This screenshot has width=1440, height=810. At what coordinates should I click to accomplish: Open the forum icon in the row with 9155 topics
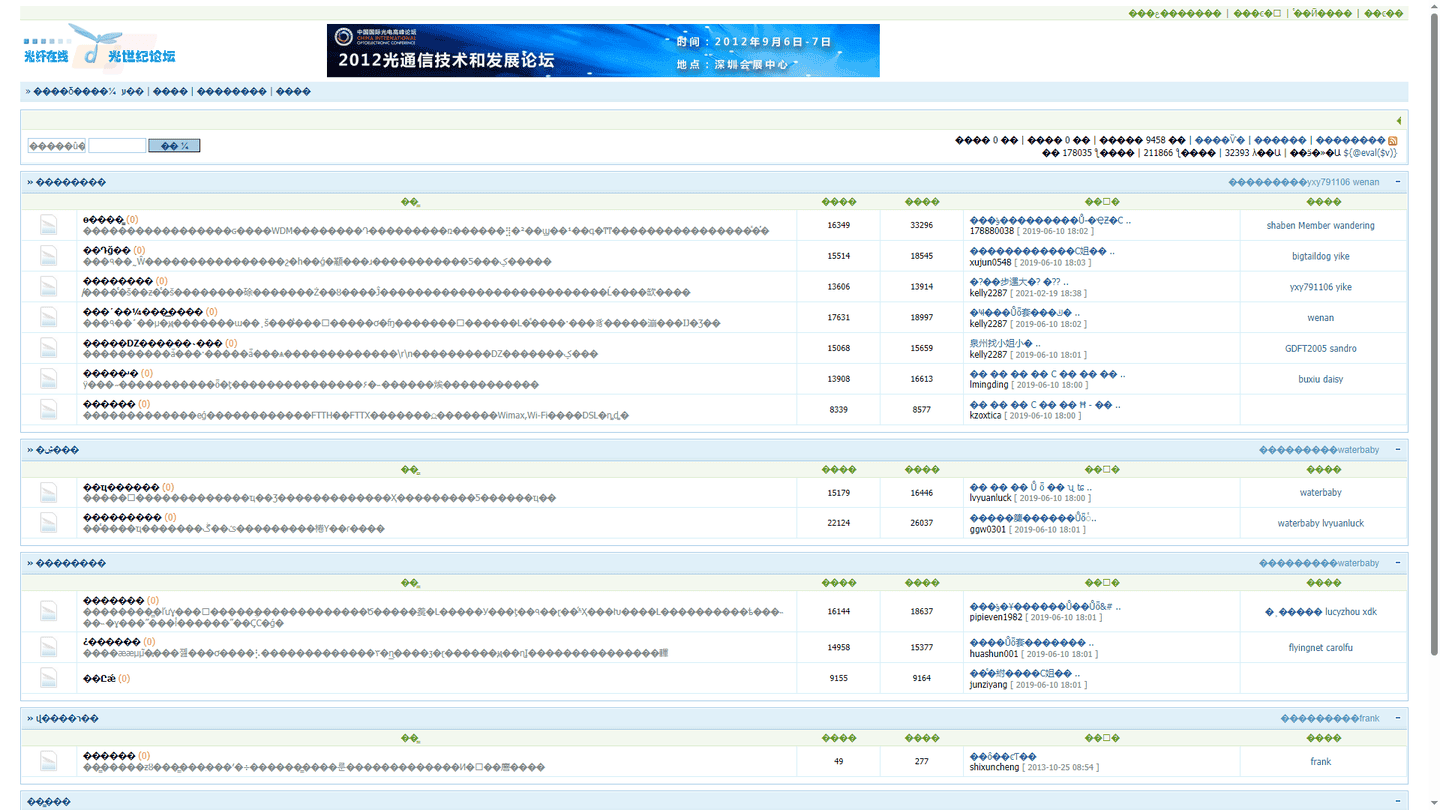click(48, 678)
